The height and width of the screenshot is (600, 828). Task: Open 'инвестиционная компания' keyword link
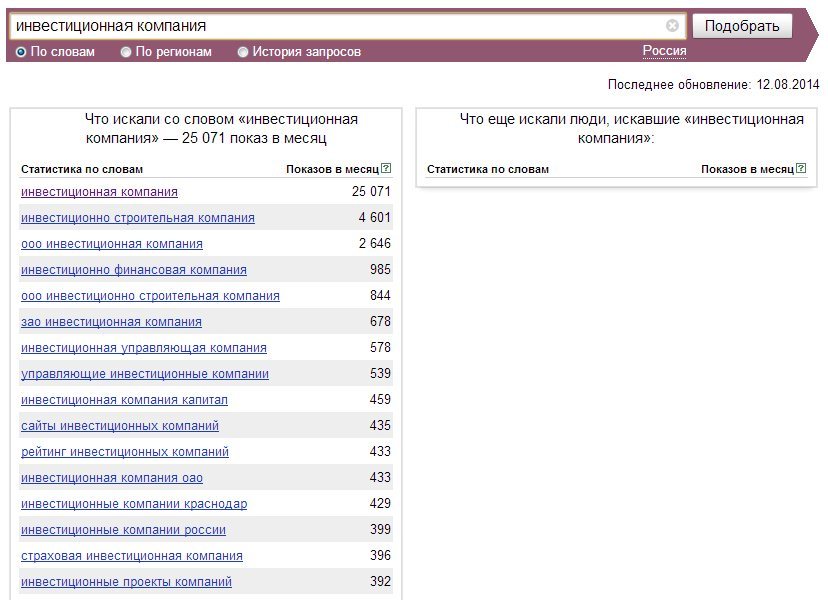99,192
